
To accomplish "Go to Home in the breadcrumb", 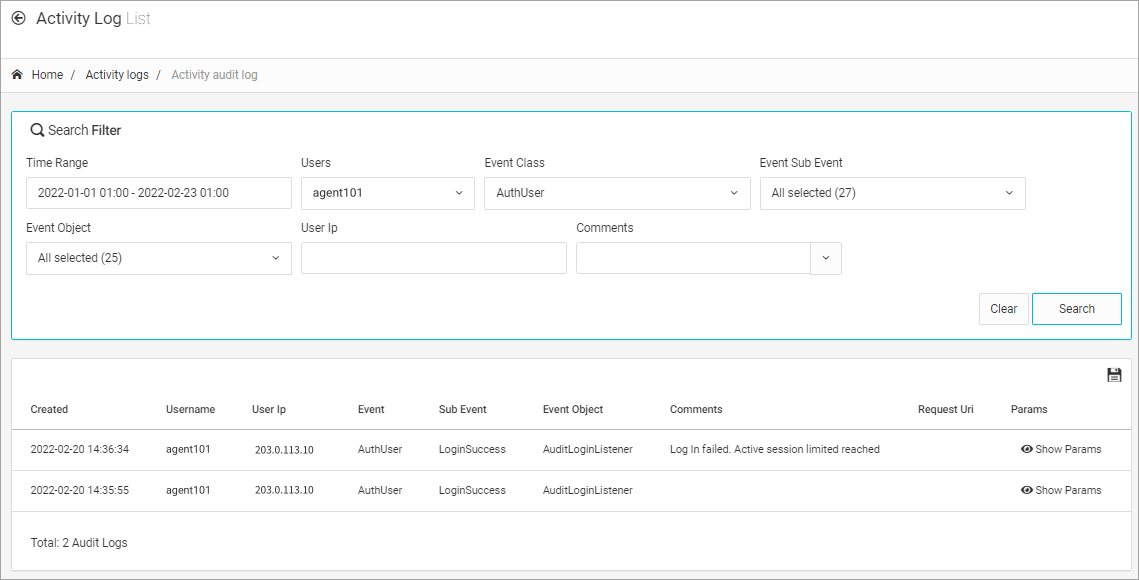I will (x=47, y=75).
